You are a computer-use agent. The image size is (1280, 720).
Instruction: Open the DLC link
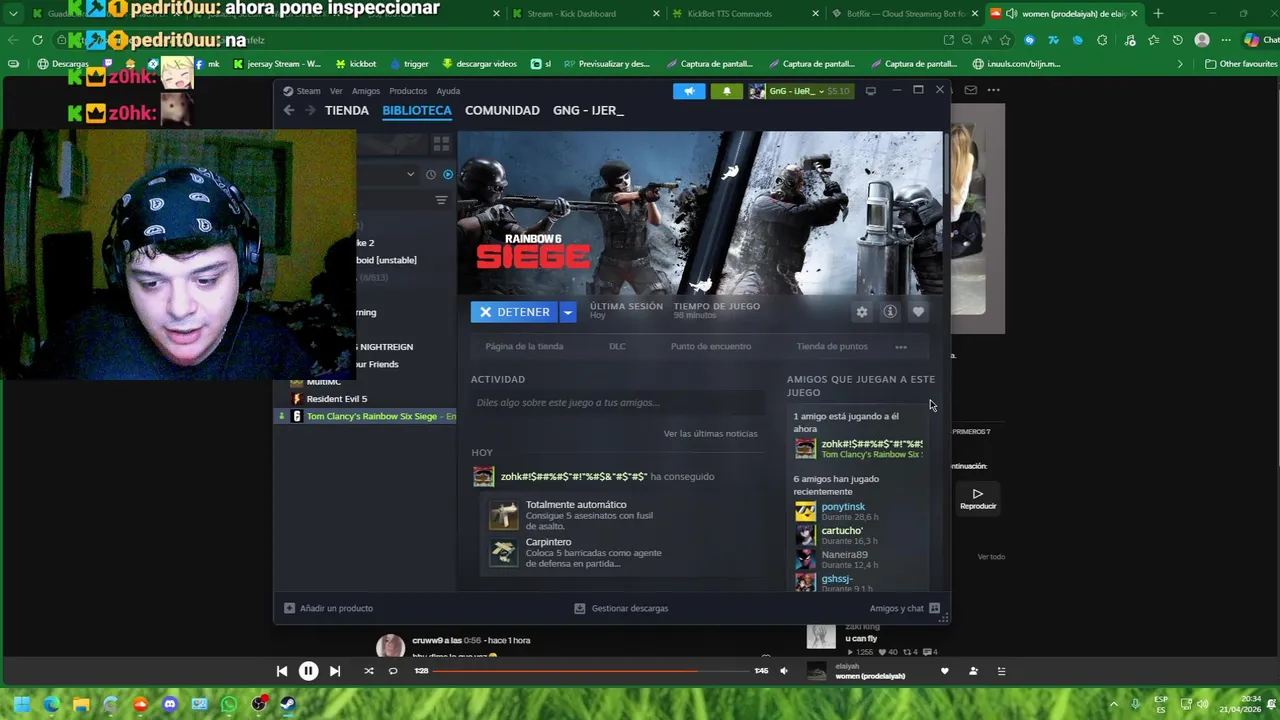coord(617,346)
